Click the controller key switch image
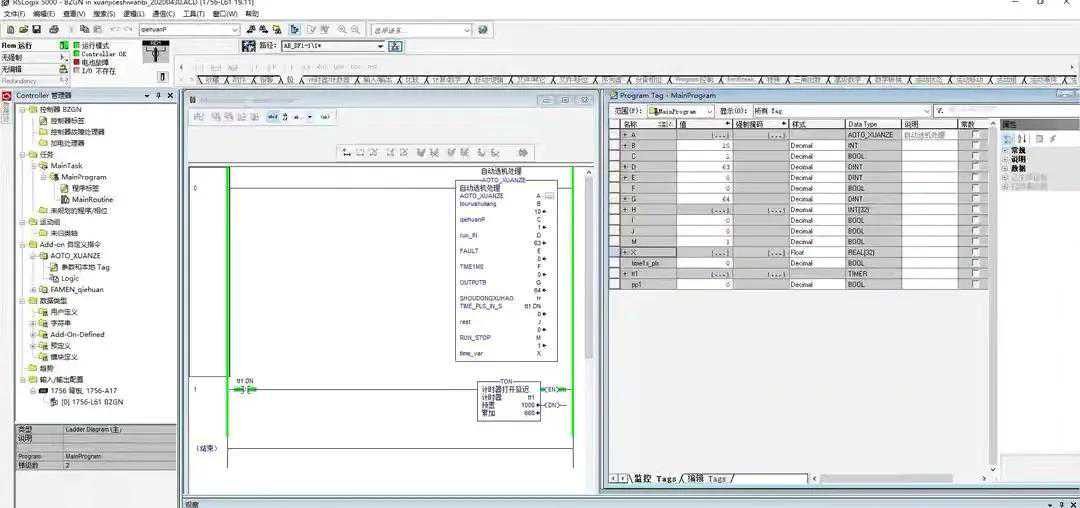Screen dimensions: 1080x508 pyautogui.click(x=156, y=51)
